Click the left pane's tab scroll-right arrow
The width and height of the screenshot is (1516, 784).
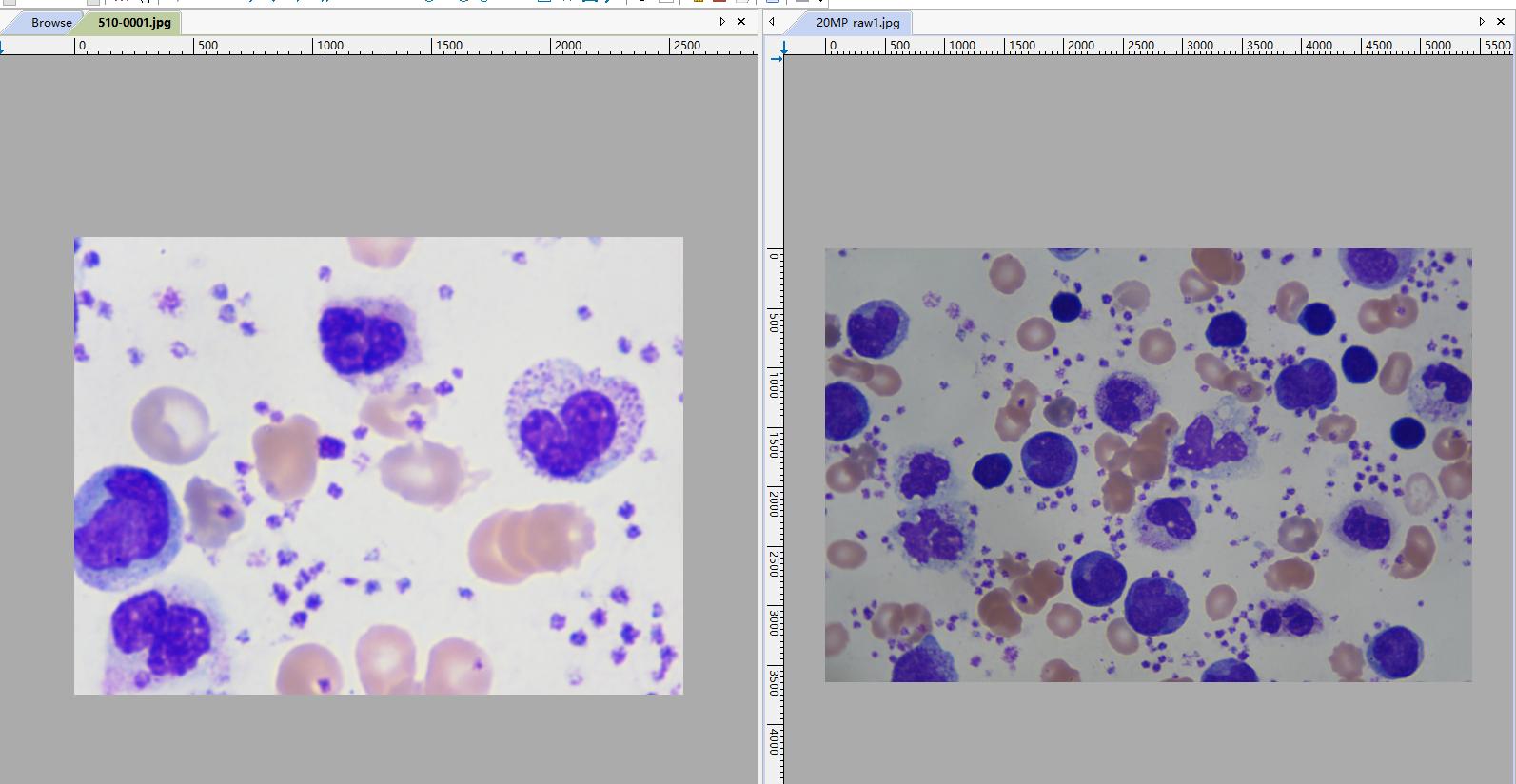[x=722, y=22]
